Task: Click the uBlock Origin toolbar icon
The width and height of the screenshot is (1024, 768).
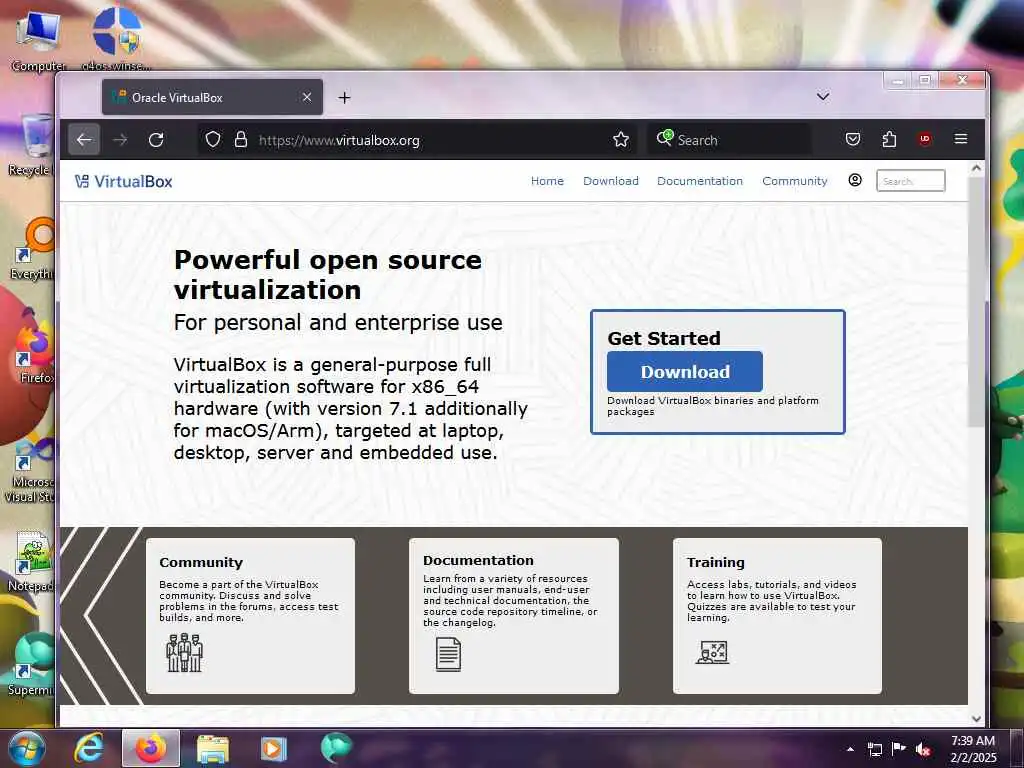Action: pos(925,139)
